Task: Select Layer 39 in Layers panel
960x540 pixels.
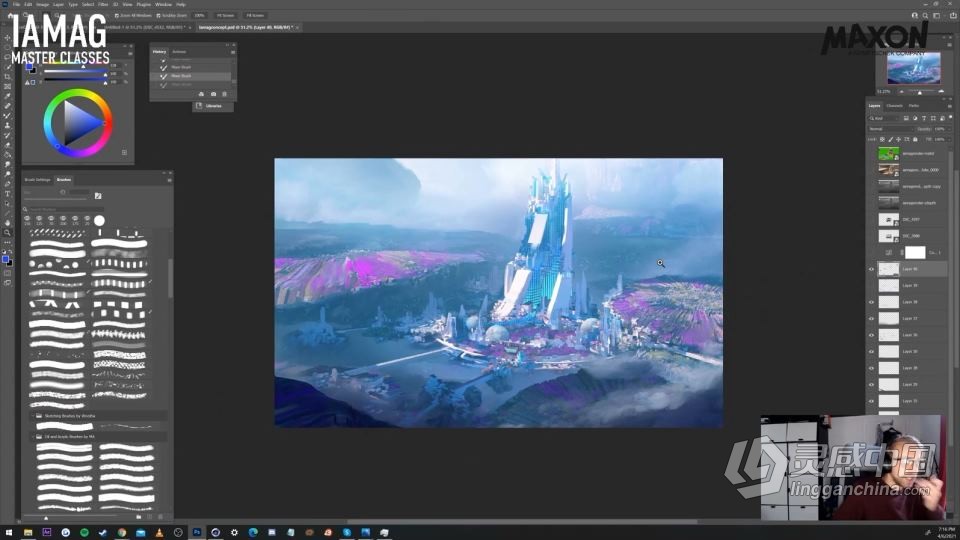Action: pyautogui.click(x=911, y=285)
